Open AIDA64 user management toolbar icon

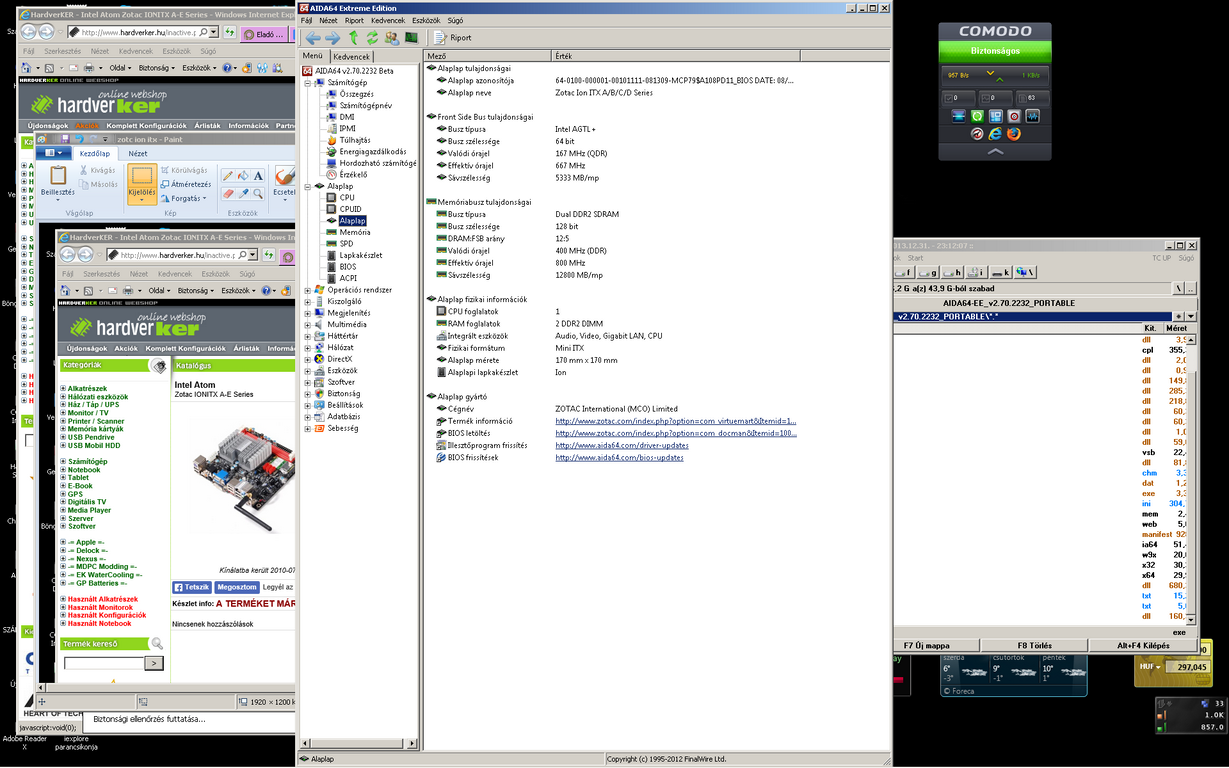click(391, 38)
